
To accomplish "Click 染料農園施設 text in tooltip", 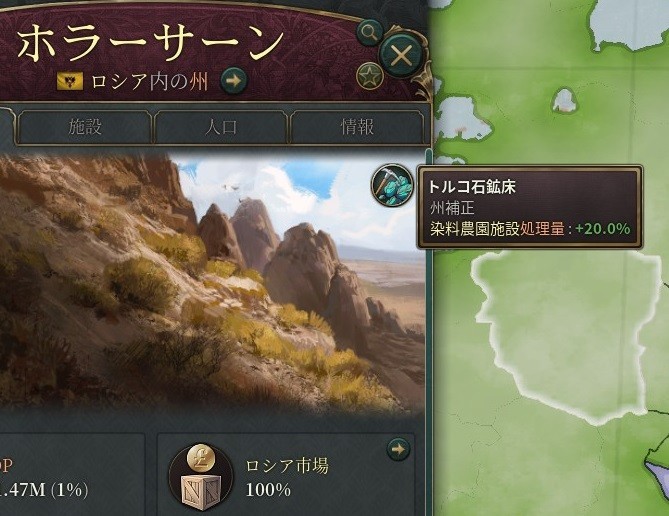I will click(475, 229).
